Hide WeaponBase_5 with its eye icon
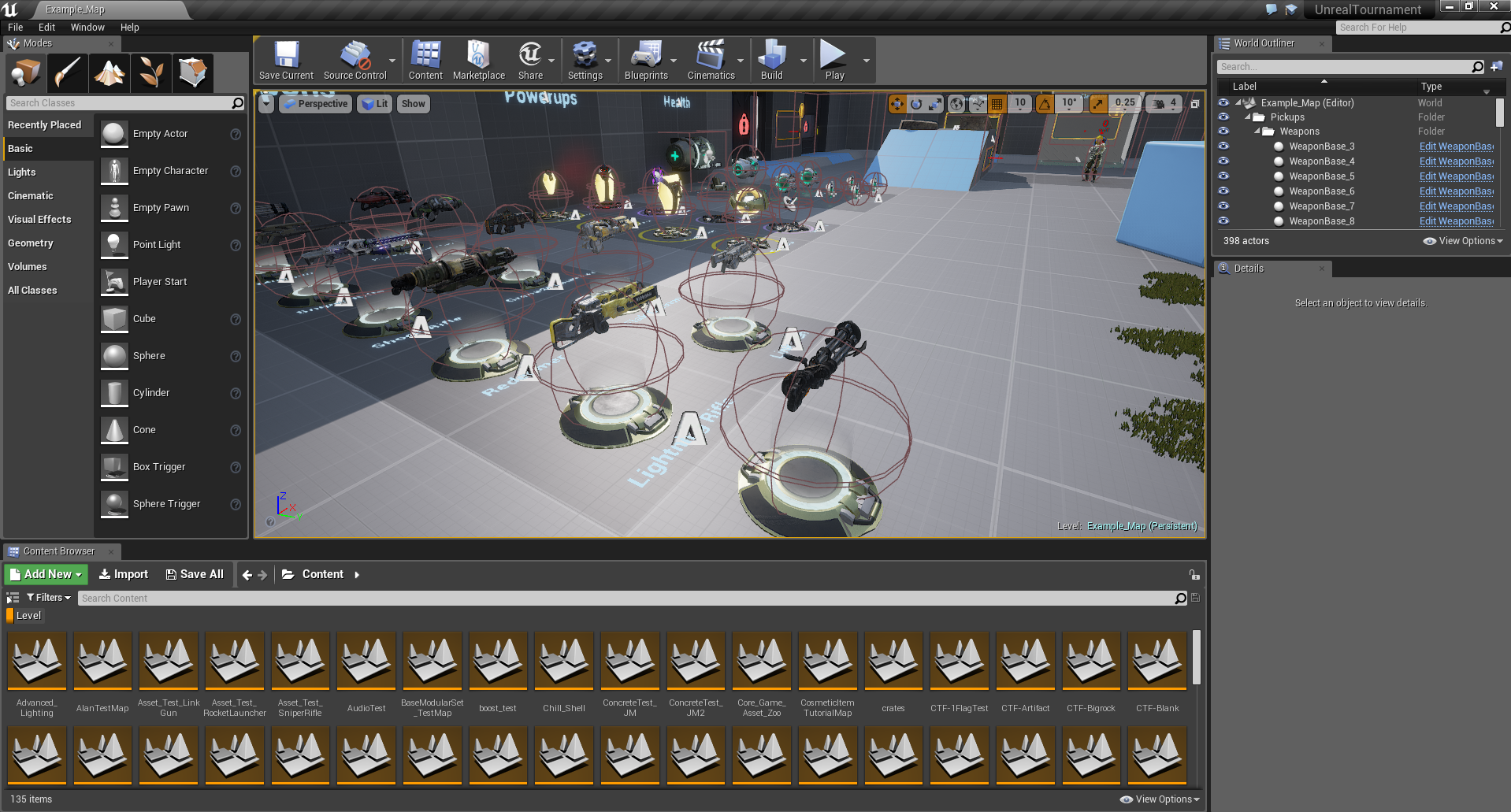Screen dimensions: 1511x812 1223,176
